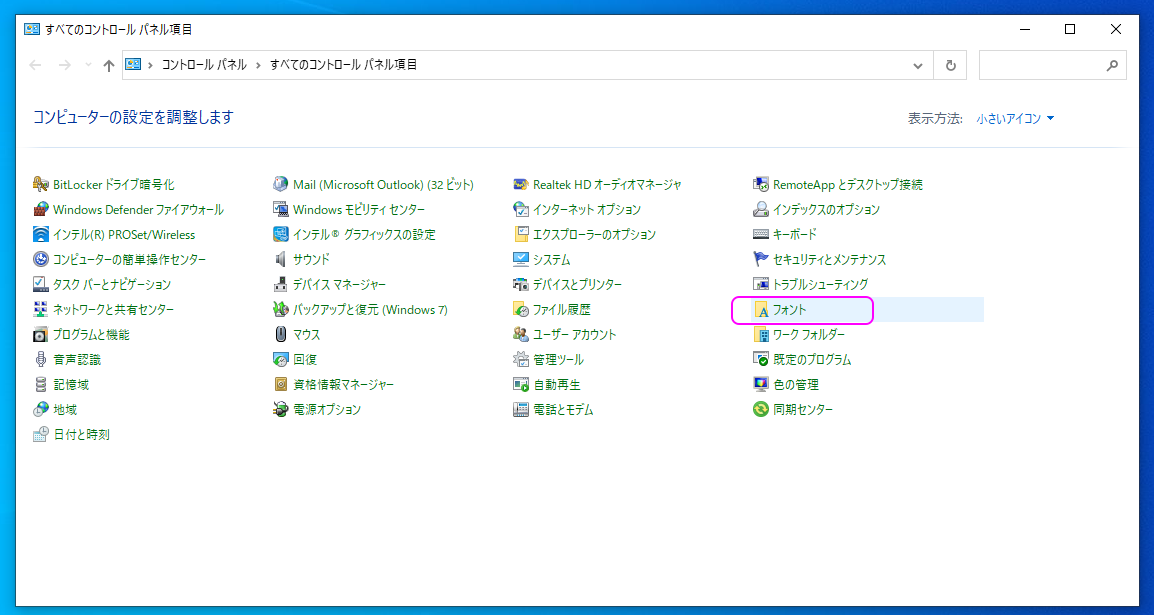
Task: Open the バックアップと復元 icon
Action: tap(280, 309)
